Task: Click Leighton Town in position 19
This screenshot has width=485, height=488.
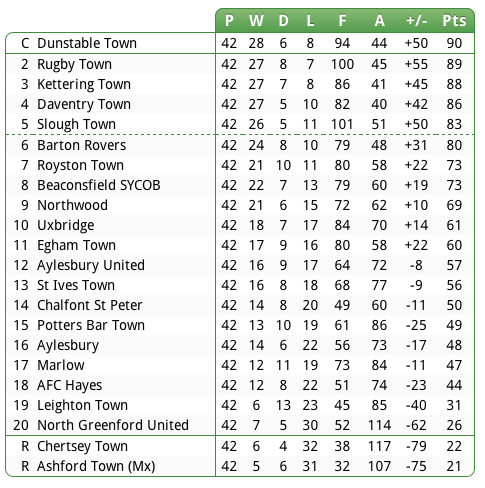Action: point(82,405)
